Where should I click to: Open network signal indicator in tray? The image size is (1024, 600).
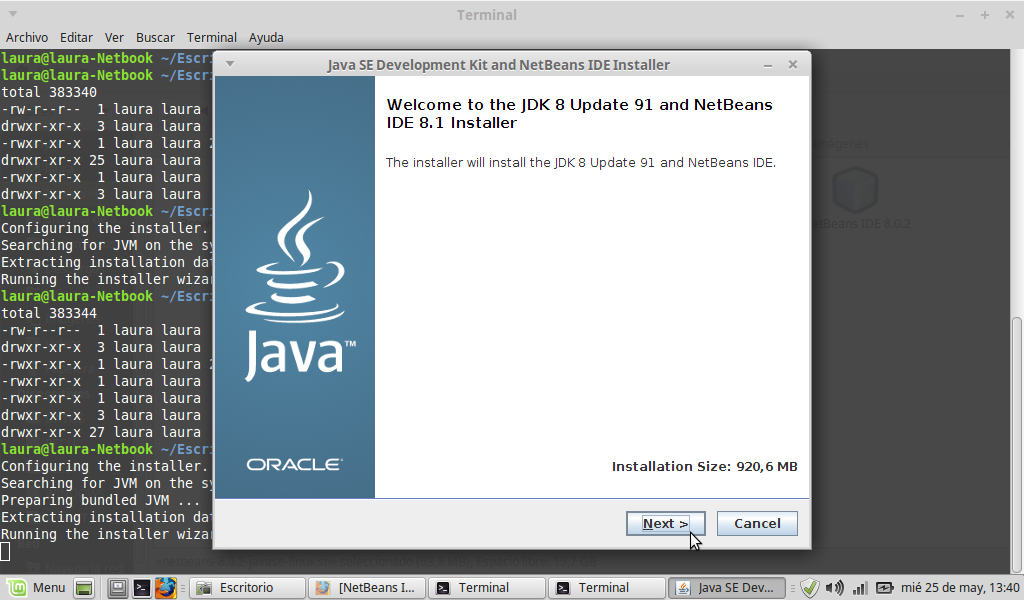coord(859,588)
